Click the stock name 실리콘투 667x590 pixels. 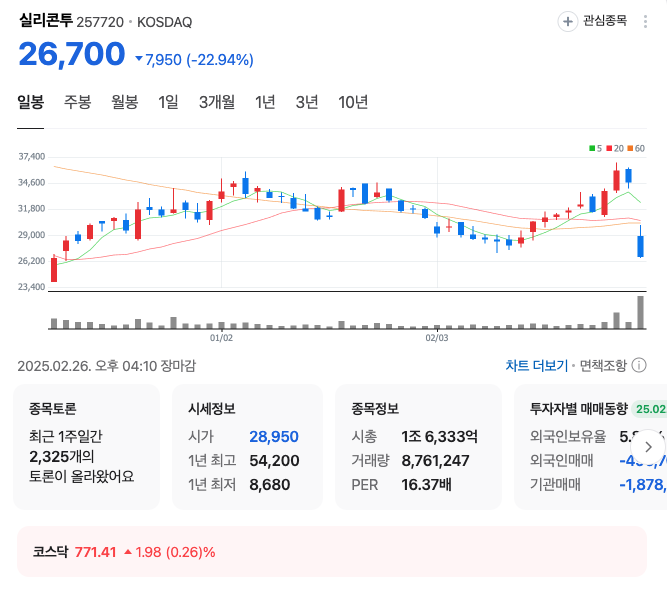click(x=46, y=20)
